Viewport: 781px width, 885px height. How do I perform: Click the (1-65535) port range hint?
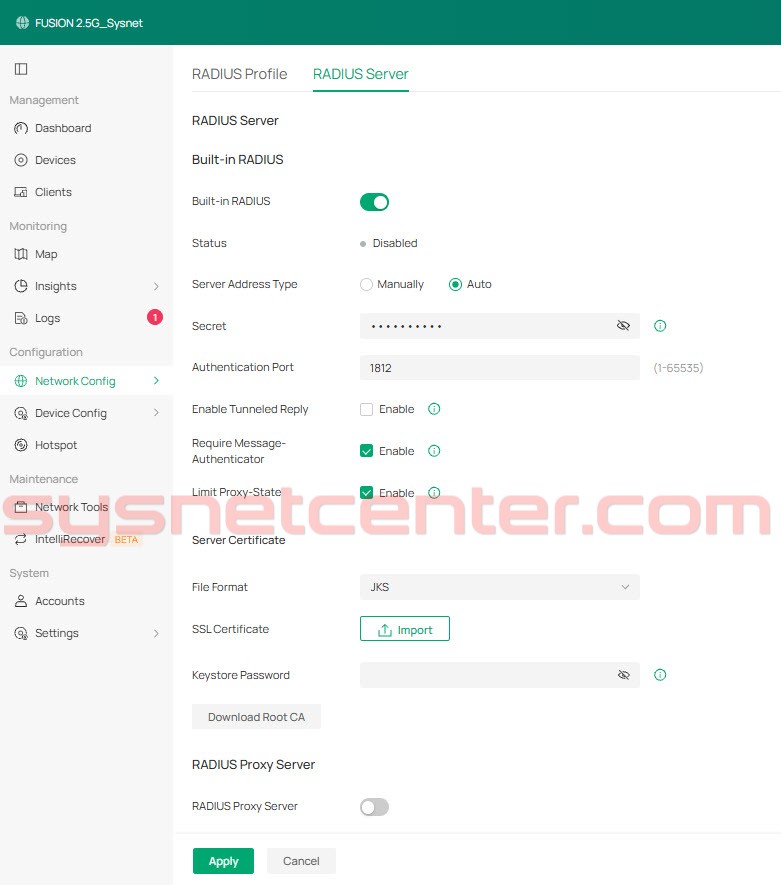678,368
